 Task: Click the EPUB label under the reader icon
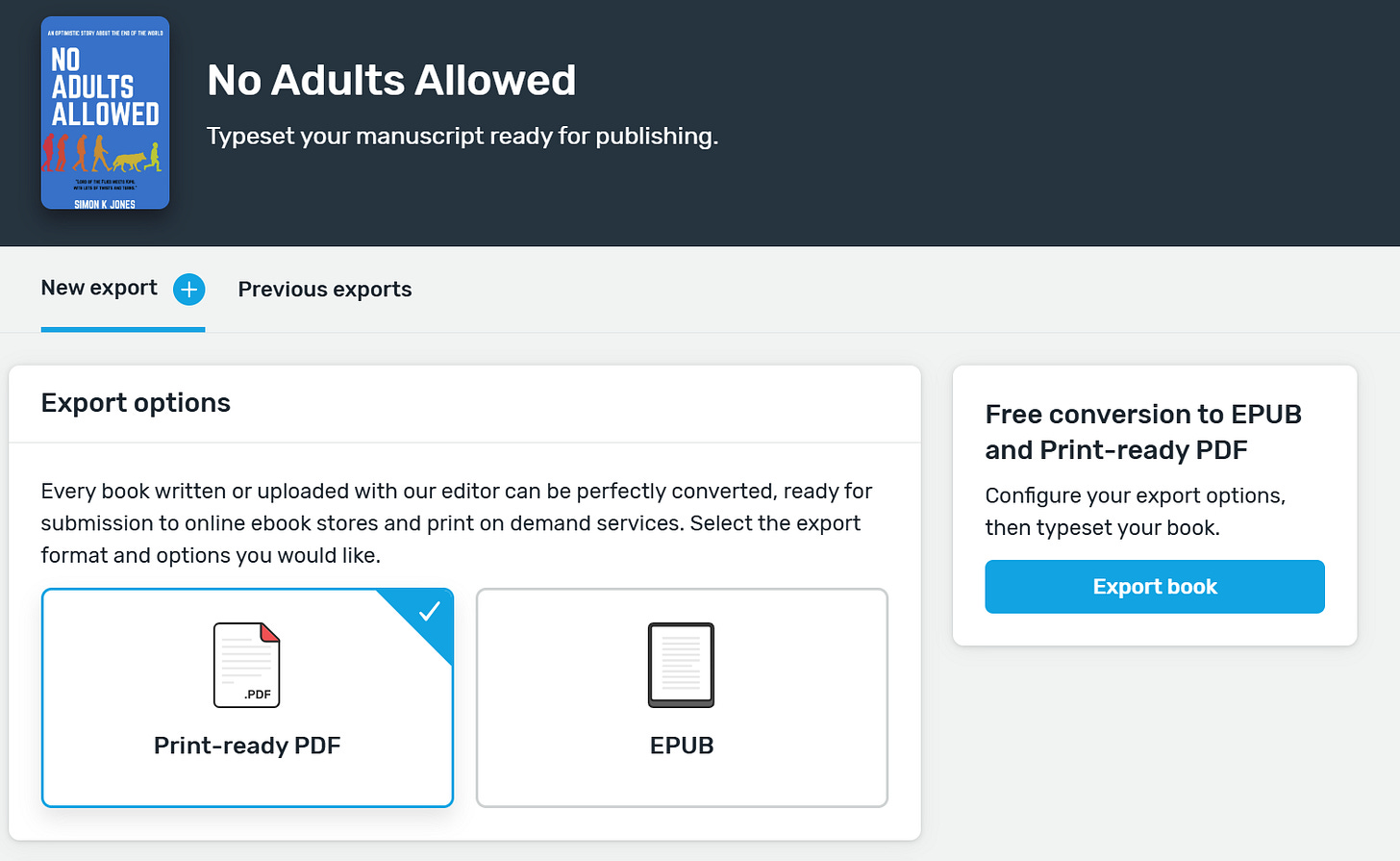point(682,746)
